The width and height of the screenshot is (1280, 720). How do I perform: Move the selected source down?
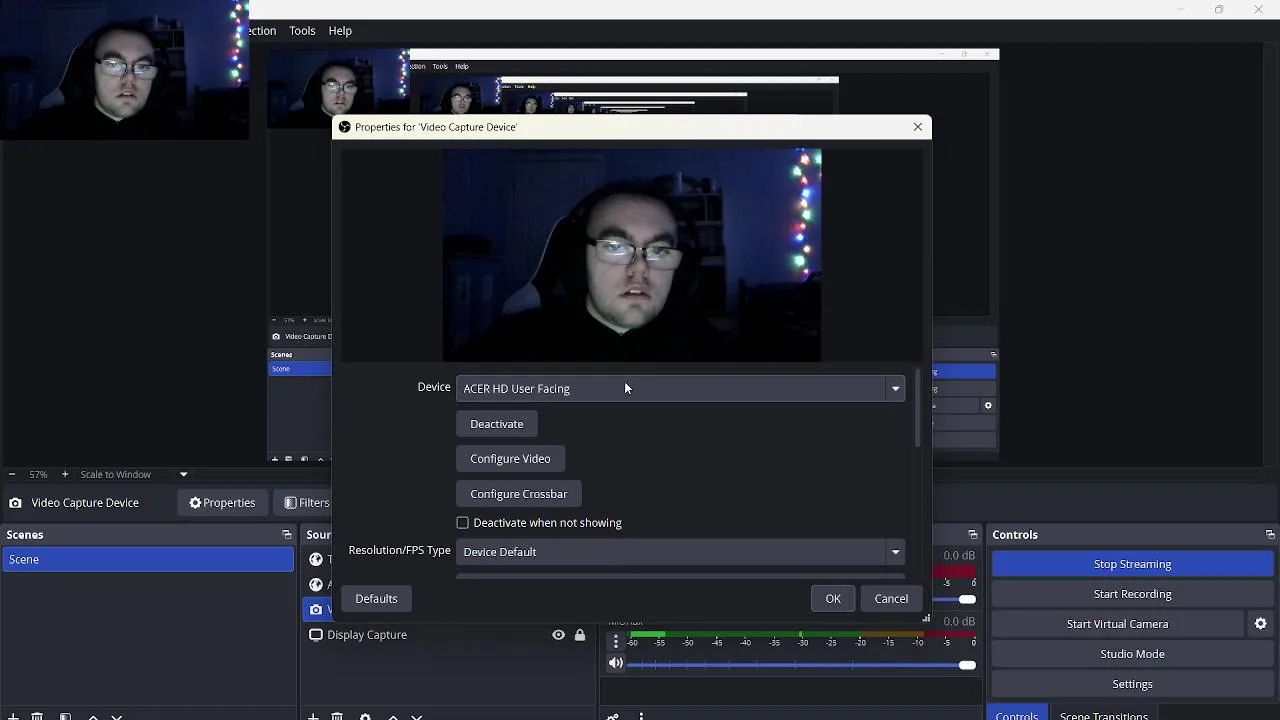click(417, 716)
